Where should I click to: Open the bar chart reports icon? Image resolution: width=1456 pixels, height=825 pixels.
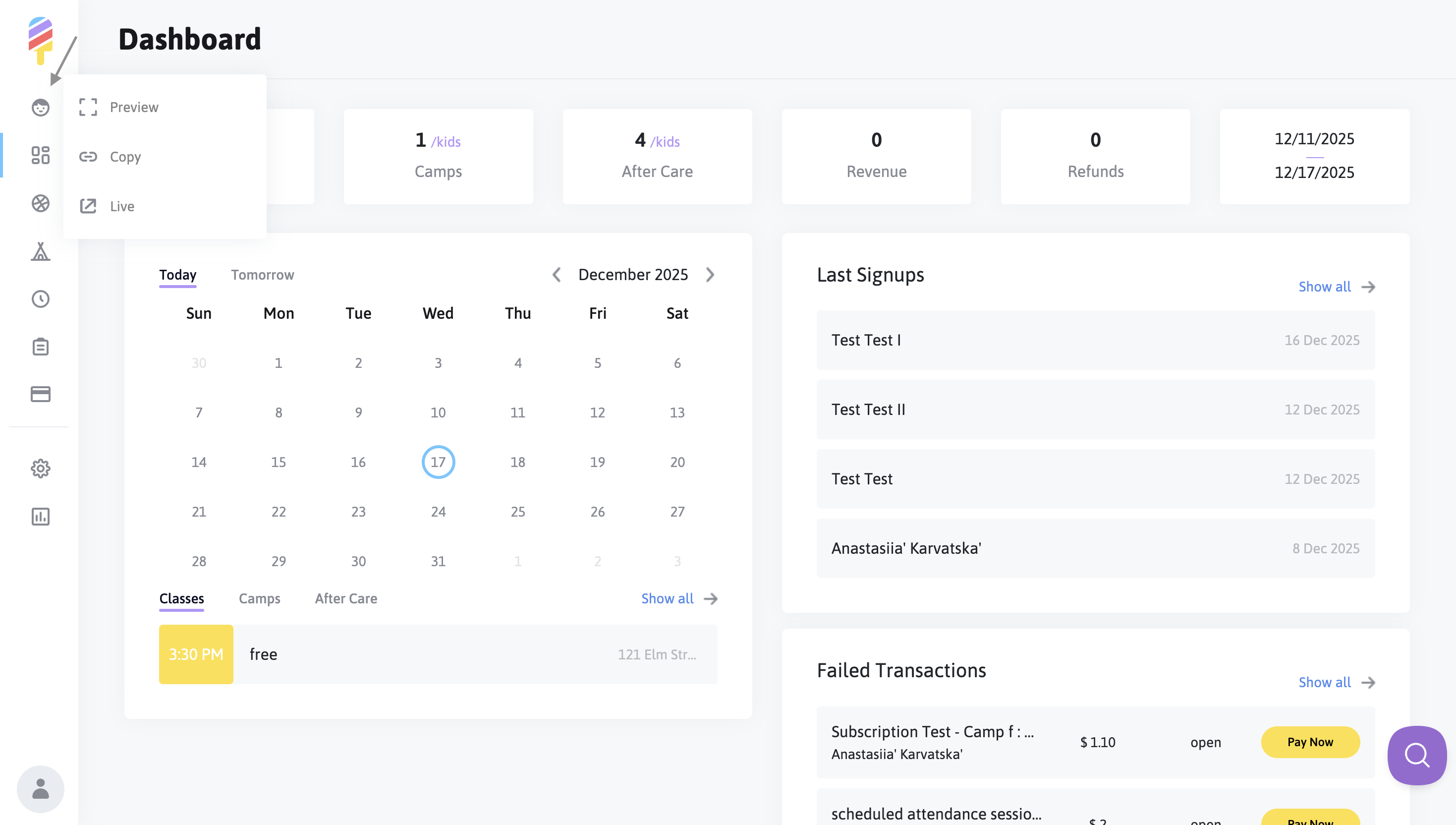(40, 517)
